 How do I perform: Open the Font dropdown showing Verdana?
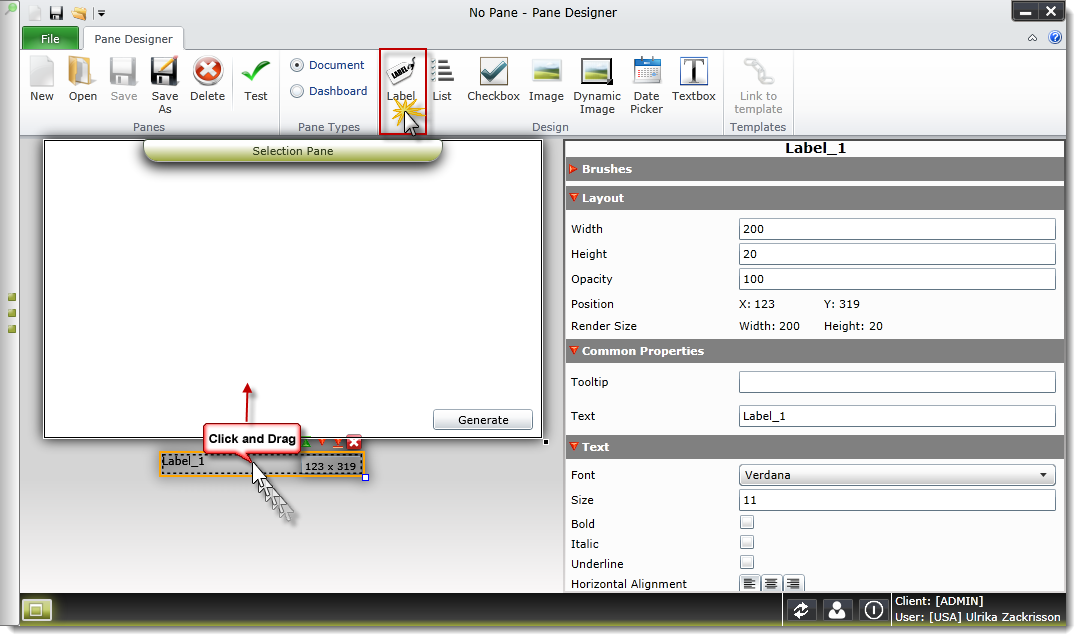pos(896,474)
